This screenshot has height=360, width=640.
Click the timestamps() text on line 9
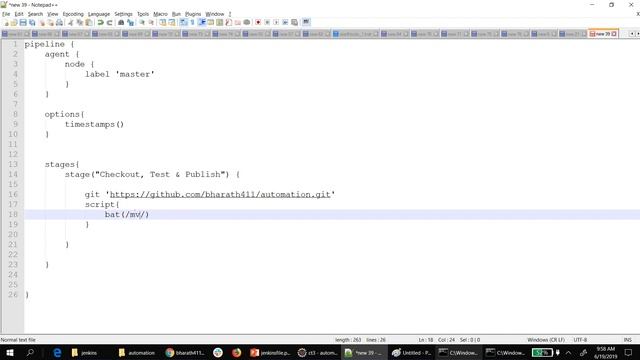pos(94,124)
